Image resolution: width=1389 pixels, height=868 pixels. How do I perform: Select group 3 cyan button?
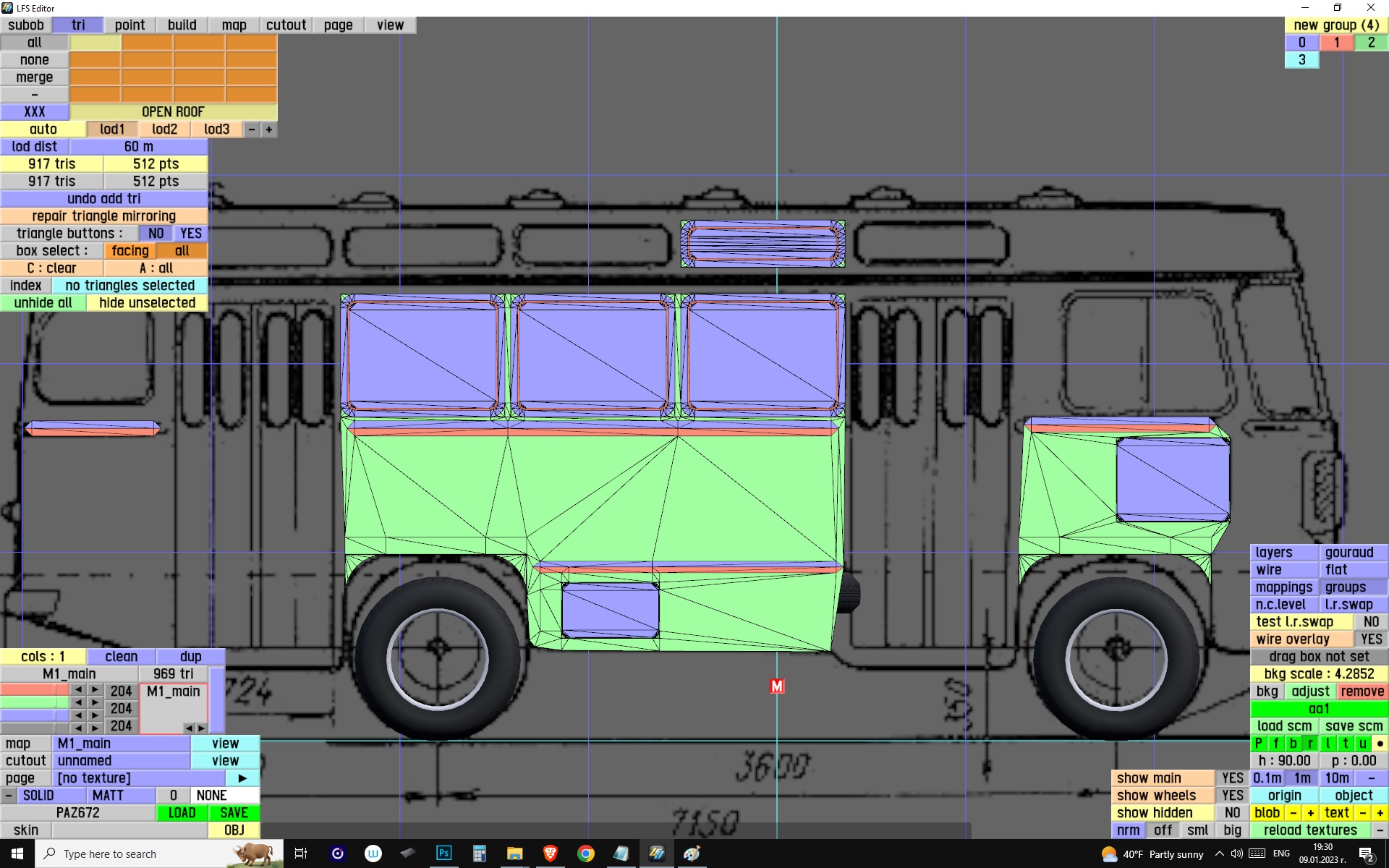click(1301, 60)
